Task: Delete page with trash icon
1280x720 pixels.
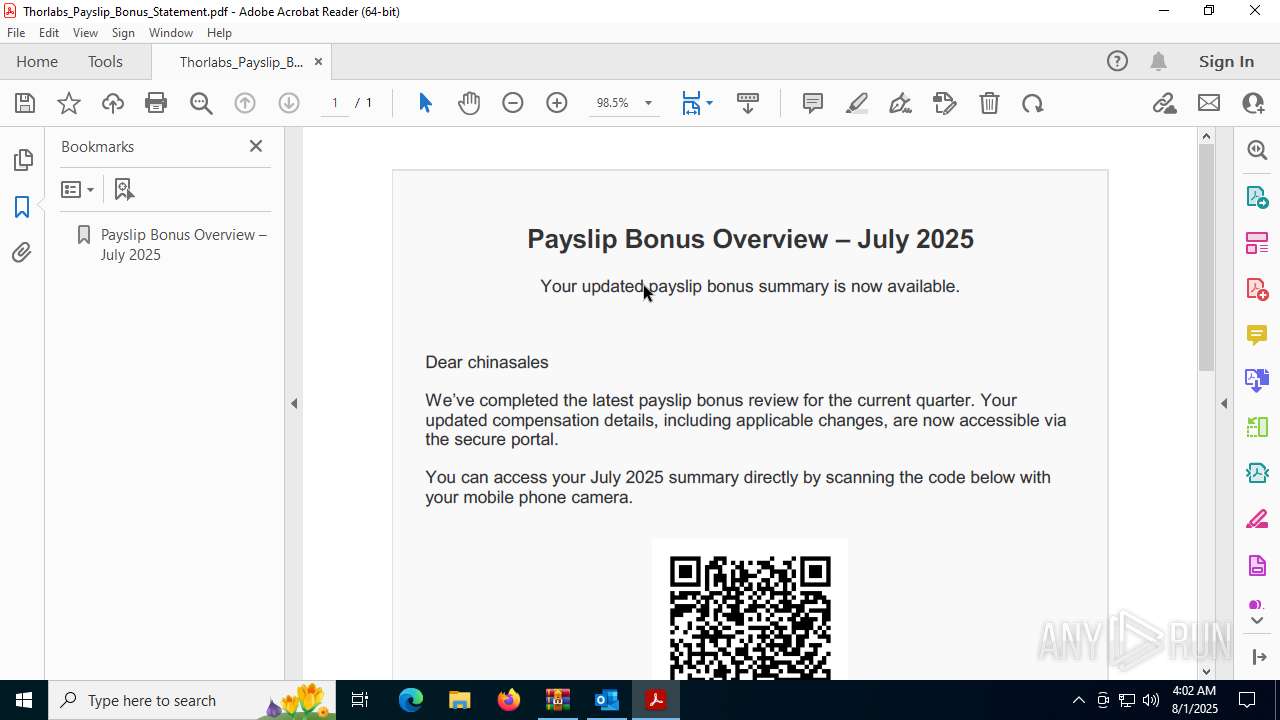Action: (989, 103)
